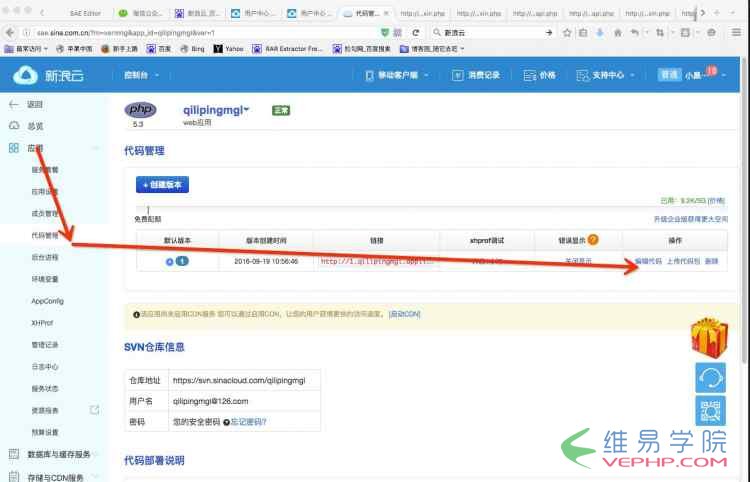Open the browser hamburger menu

(x=736, y=33)
